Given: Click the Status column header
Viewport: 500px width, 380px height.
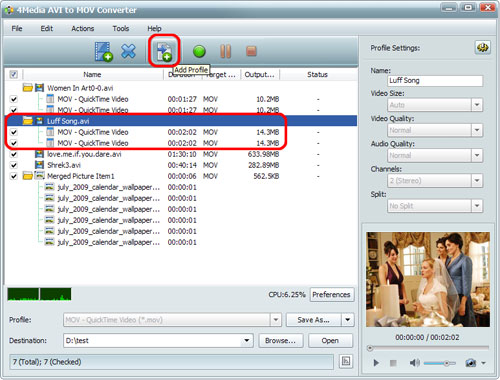Looking at the screenshot, I should 317,75.
